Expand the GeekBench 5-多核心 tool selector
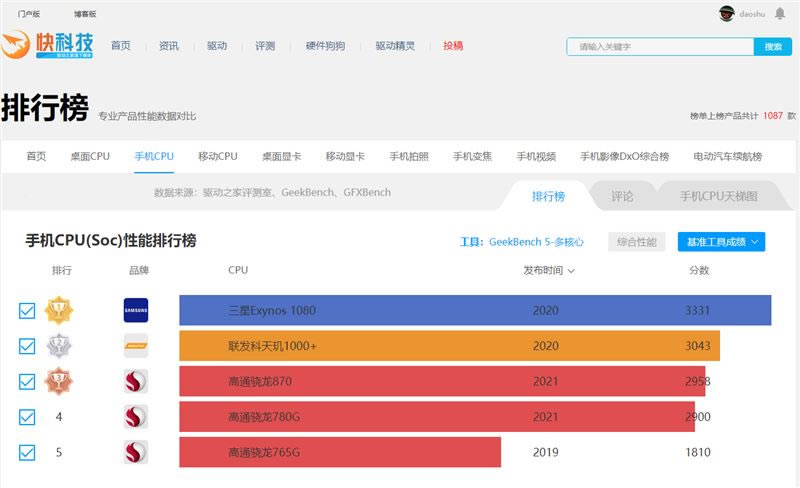This screenshot has height=488, width=800. click(535, 242)
